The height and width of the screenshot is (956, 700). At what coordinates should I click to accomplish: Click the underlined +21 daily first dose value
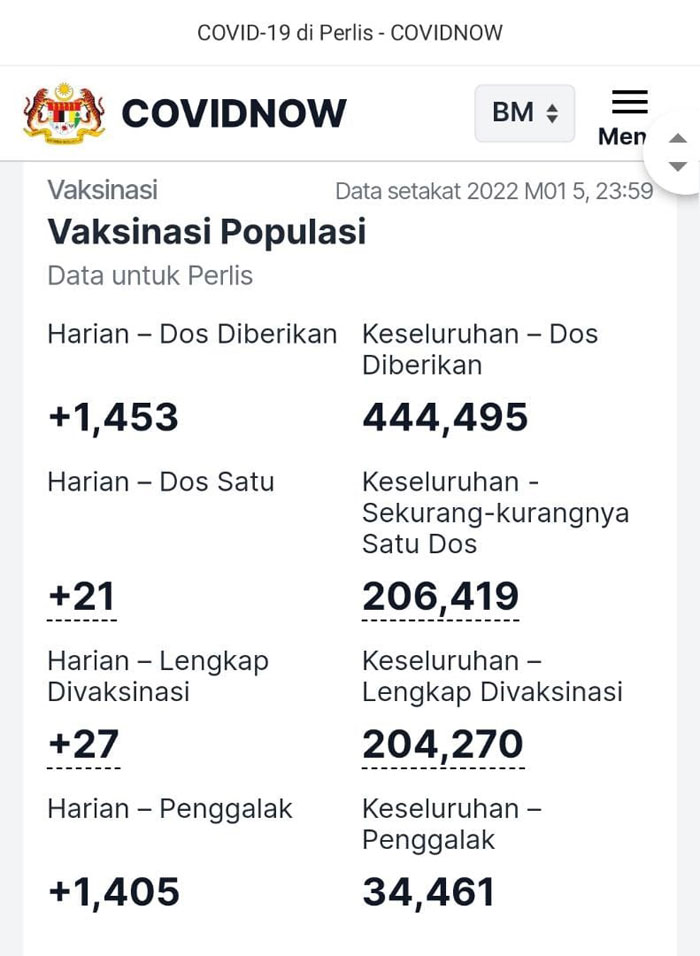(82, 596)
